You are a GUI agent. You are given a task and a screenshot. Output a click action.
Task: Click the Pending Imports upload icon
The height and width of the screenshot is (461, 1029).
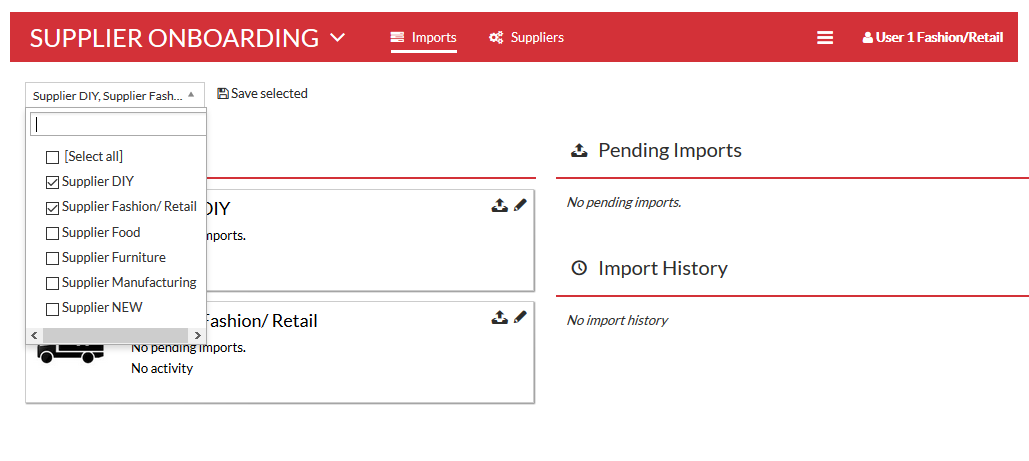coord(579,150)
